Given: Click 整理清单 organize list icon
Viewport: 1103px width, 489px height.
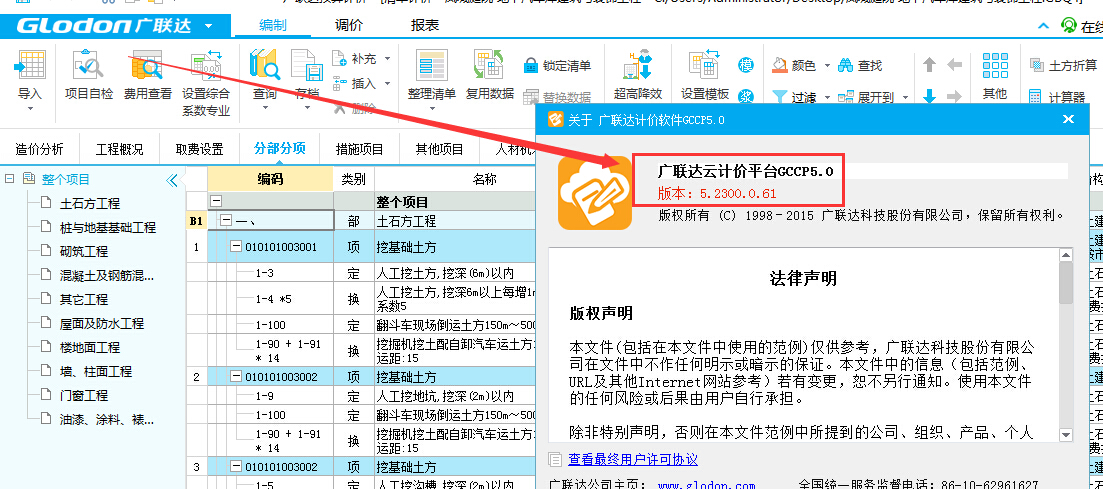Looking at the screenshot, I should click(x=432, y=66).
